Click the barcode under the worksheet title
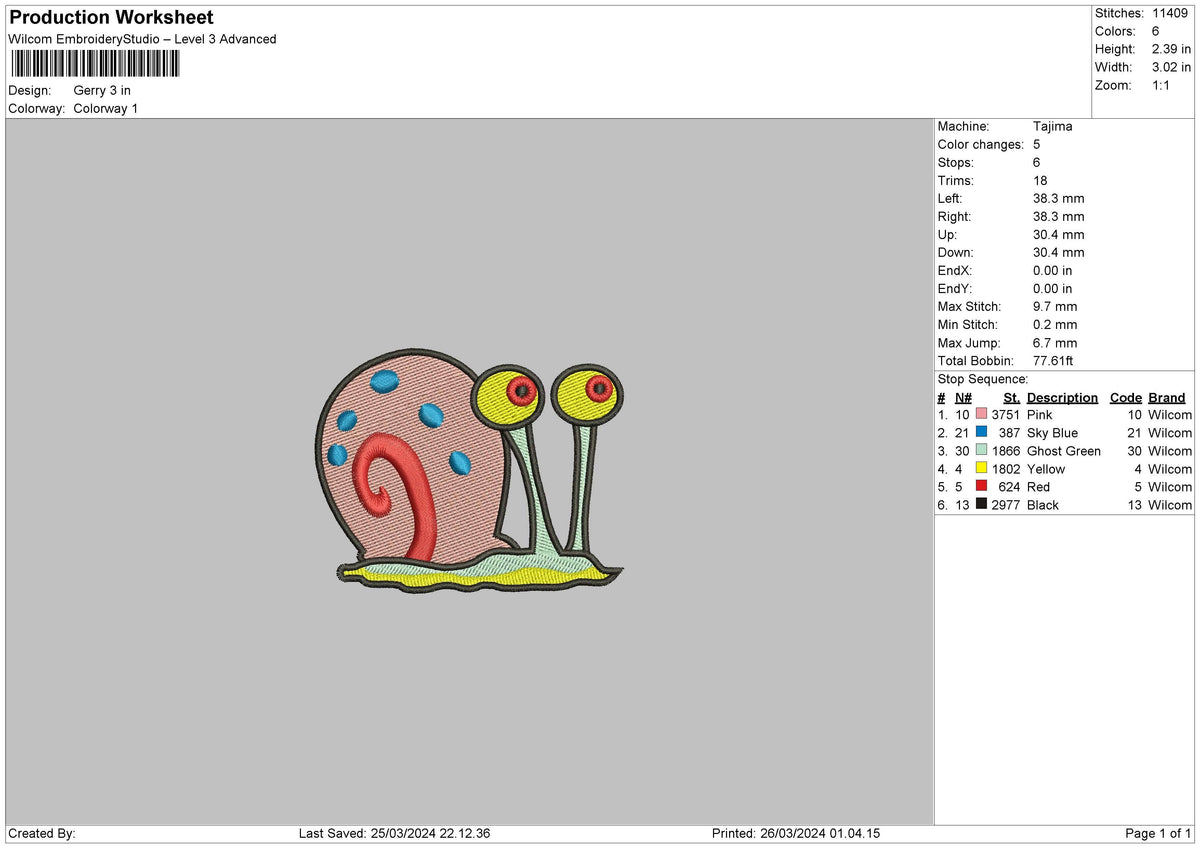This screenshot has height=848, width=1200. [x=95, y=64]
